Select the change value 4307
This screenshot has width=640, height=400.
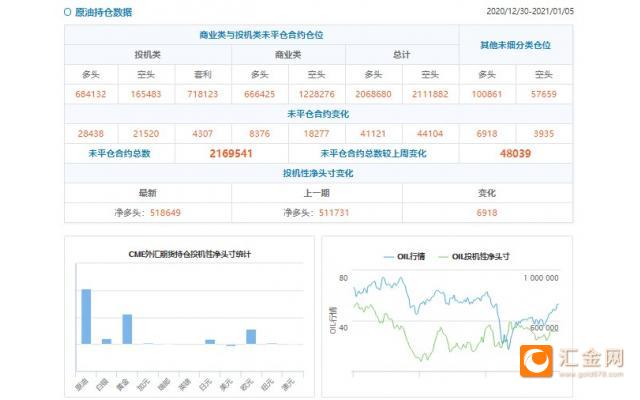coord(202,134)
